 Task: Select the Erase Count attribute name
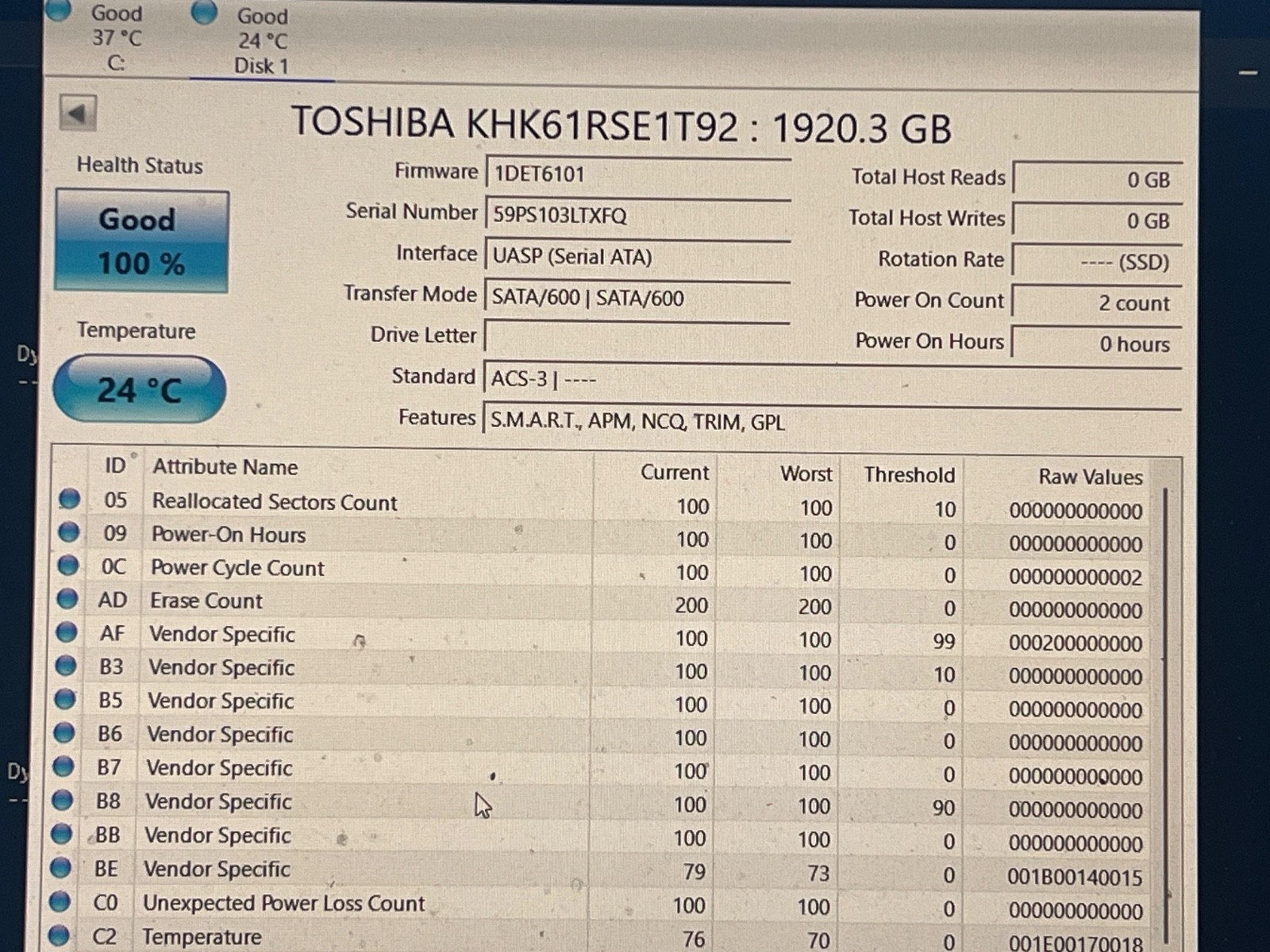[206, 601]
